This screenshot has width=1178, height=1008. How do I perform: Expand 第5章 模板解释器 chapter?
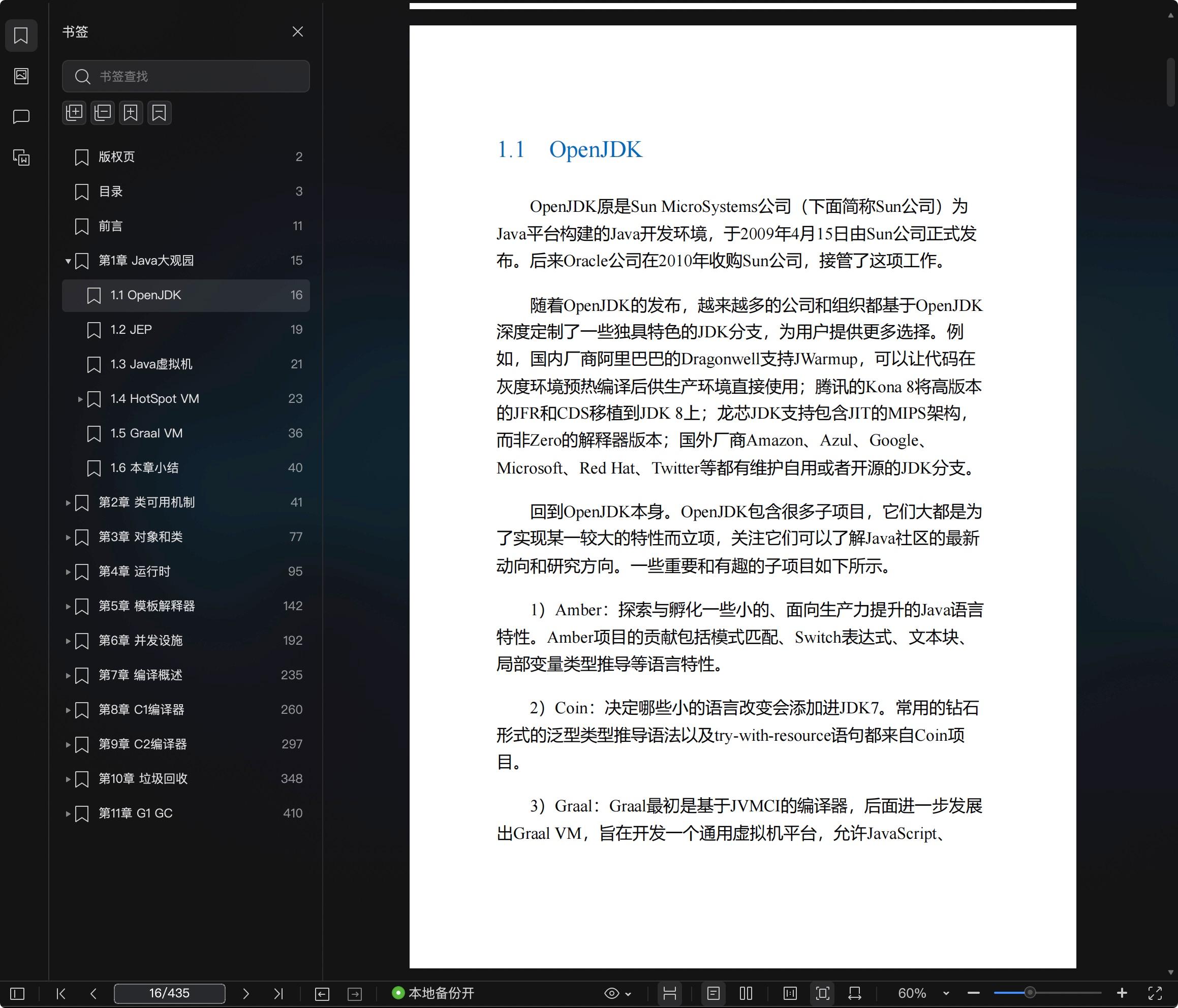click(x=68, y=606)
